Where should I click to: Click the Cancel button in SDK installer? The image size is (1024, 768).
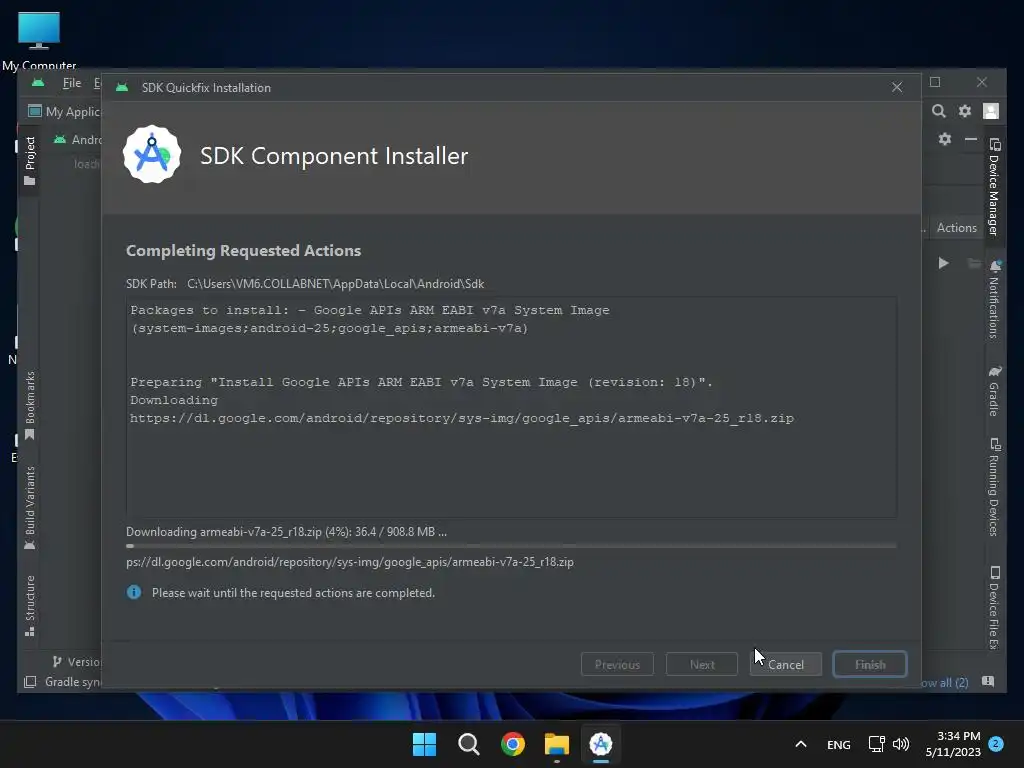coord(786,664)
